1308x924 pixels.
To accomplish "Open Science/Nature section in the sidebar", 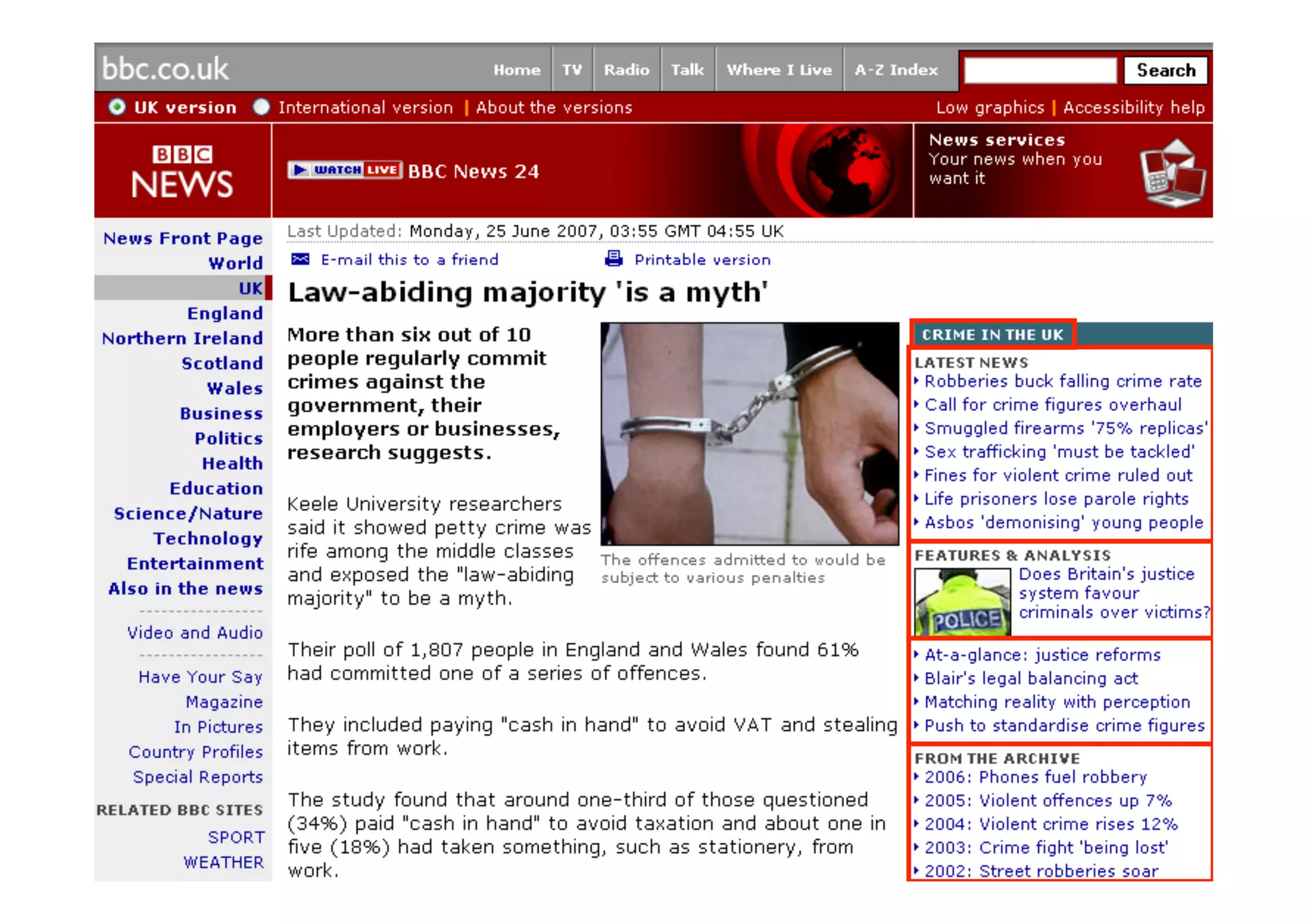I will click(x=188, y=513).
